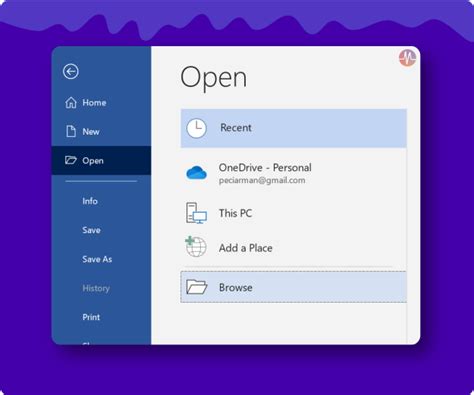
Task: Open the Info page
Action: 101,201
